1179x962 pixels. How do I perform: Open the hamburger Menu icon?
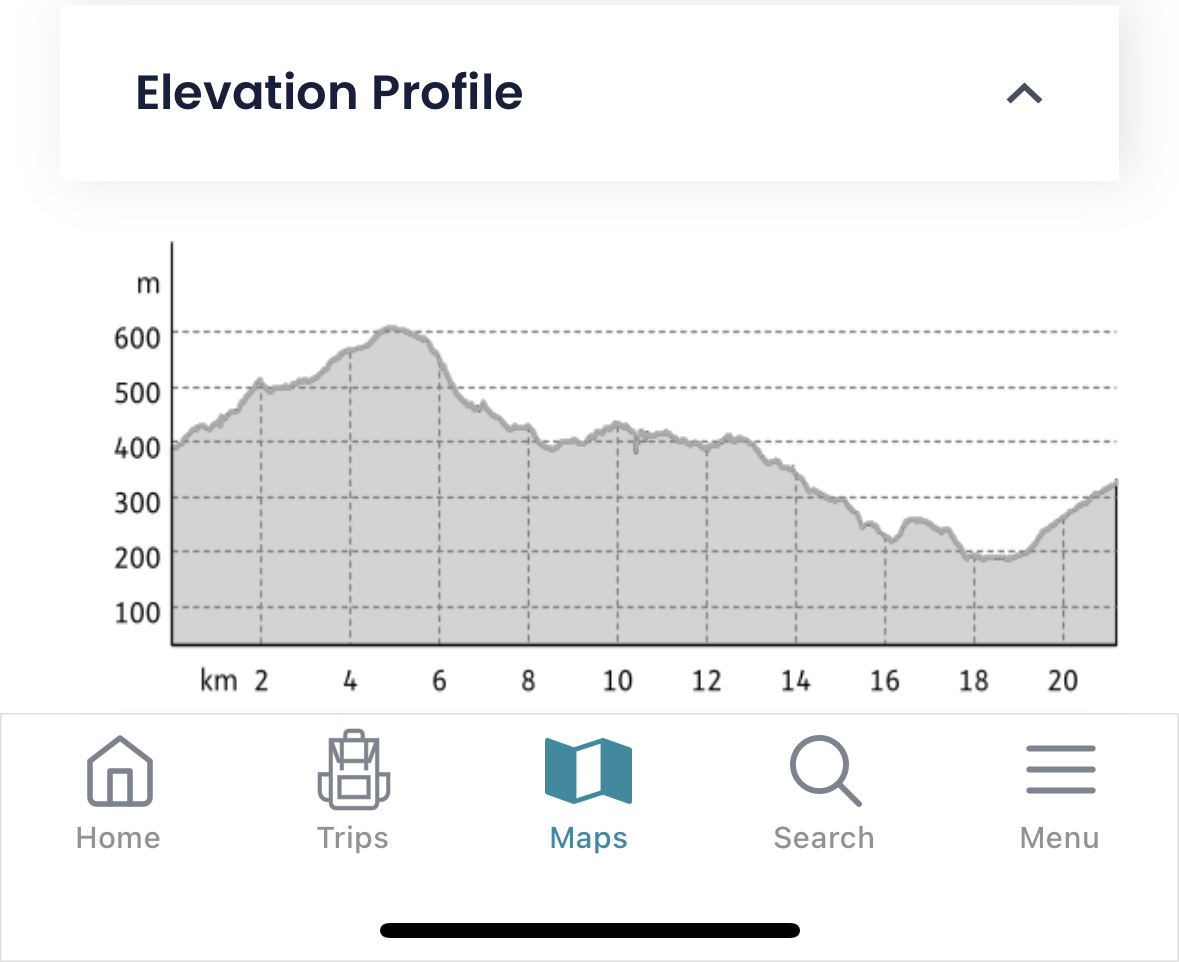tap(1060, 770)
